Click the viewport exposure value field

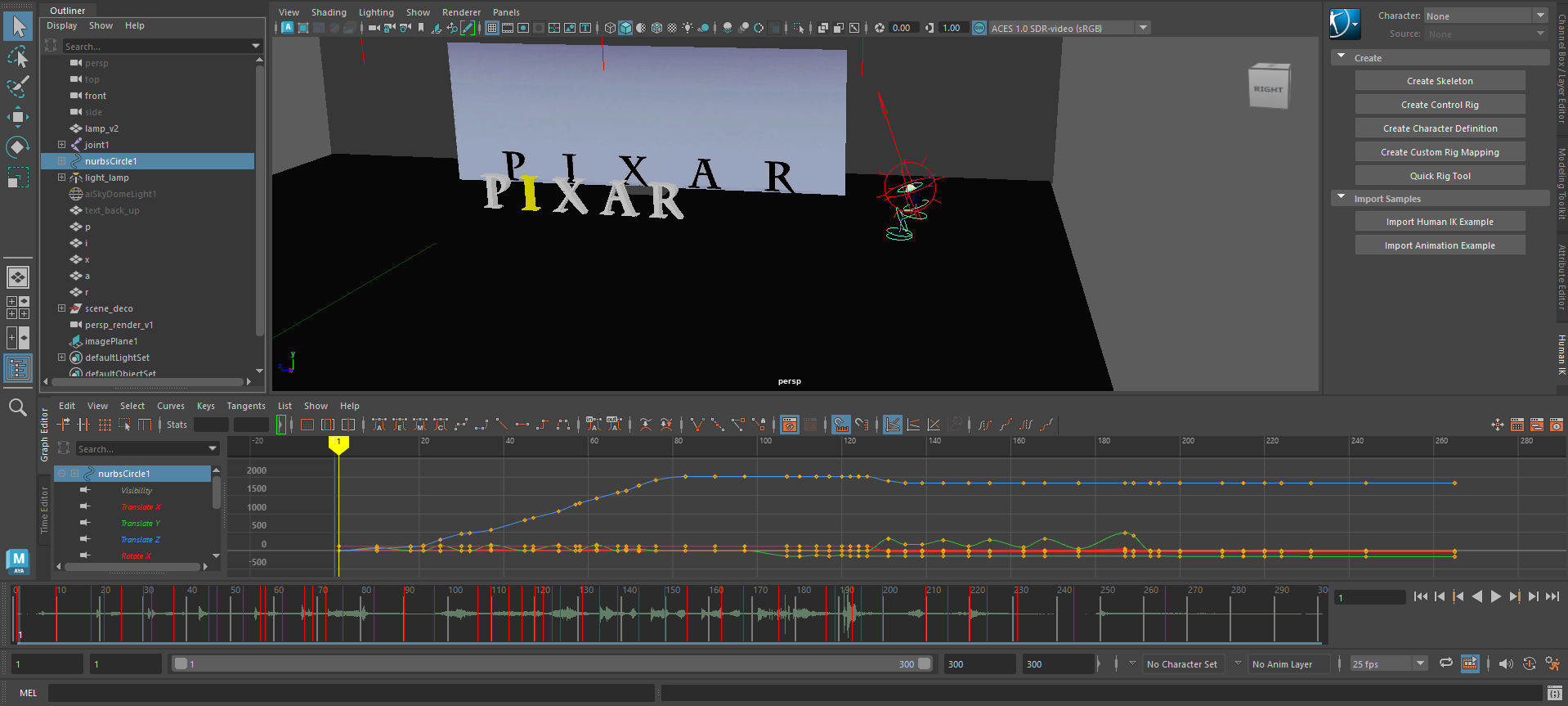point(904,28)
